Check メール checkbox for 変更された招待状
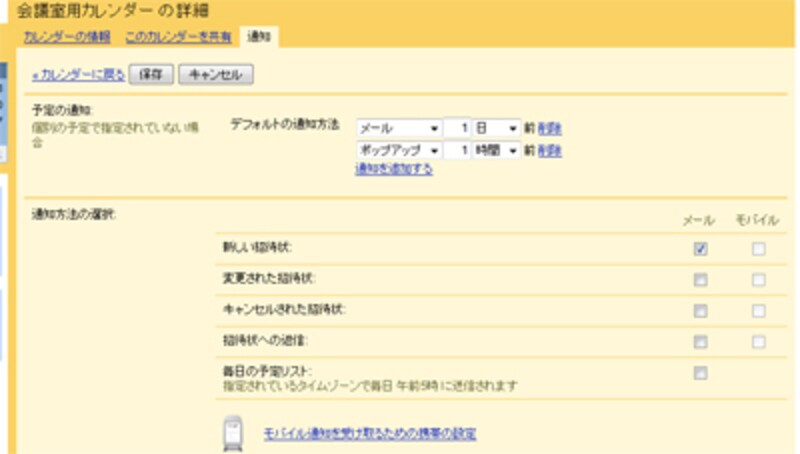This screenshot has width=800, height=454. [x=701, y=280]
